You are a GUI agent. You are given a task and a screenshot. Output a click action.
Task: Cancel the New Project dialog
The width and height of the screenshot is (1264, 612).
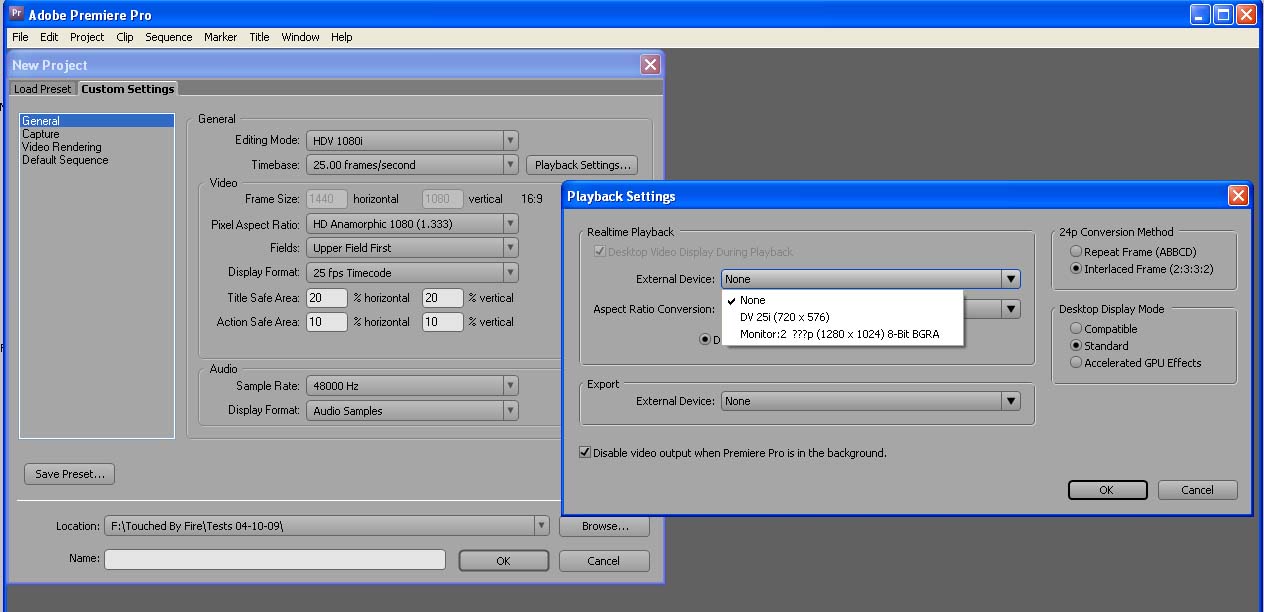604,561
